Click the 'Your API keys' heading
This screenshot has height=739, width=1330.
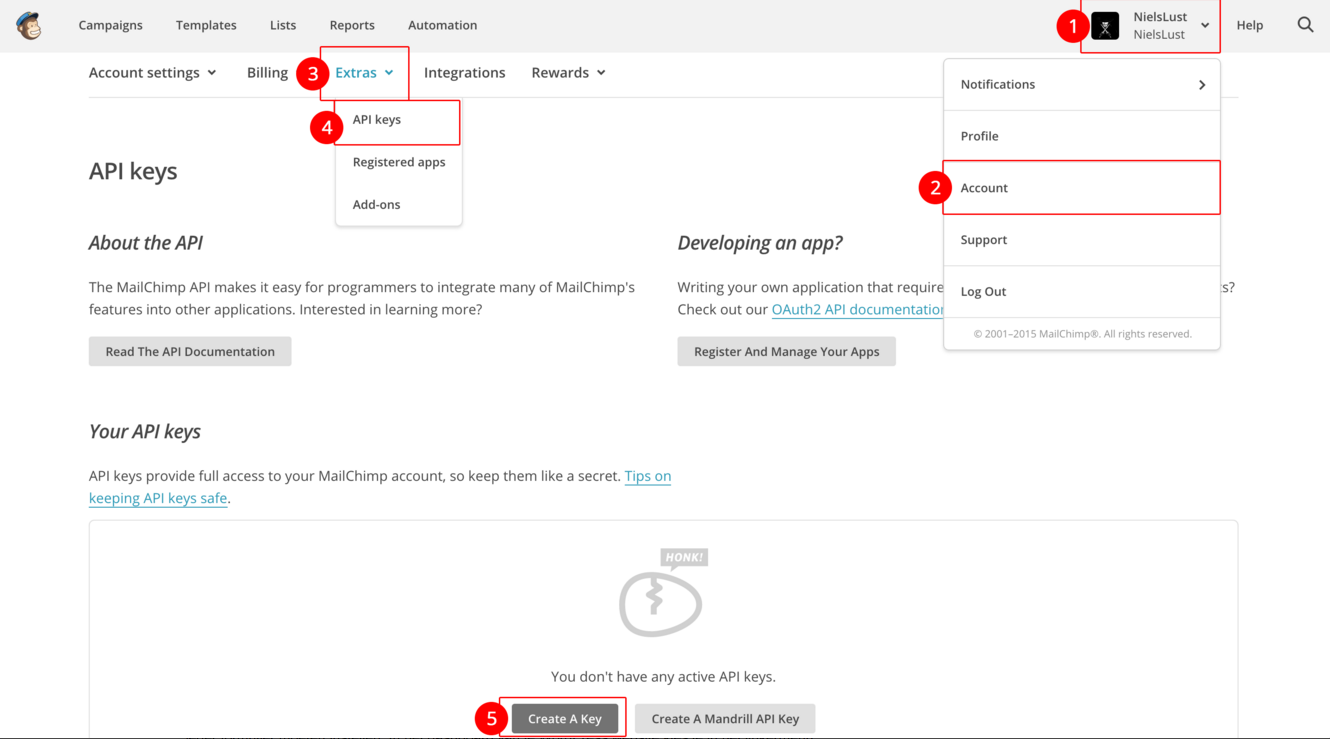point(145,432)
